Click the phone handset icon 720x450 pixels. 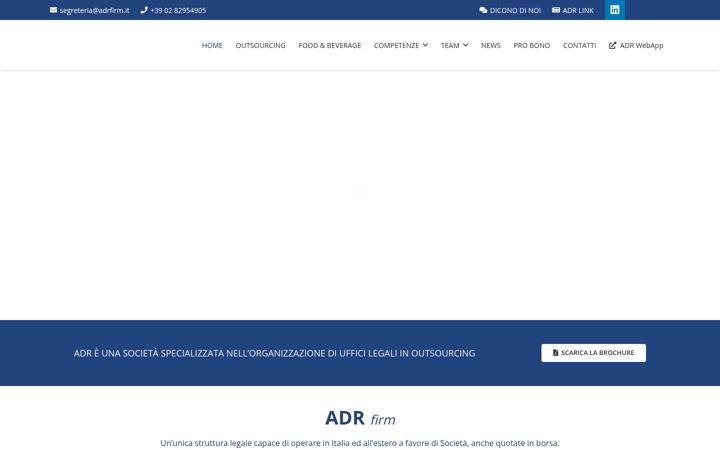click(144, 10)
